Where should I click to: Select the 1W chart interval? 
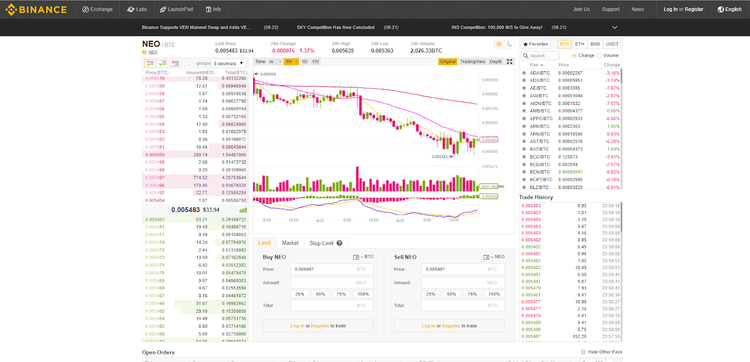coord(316,62)
